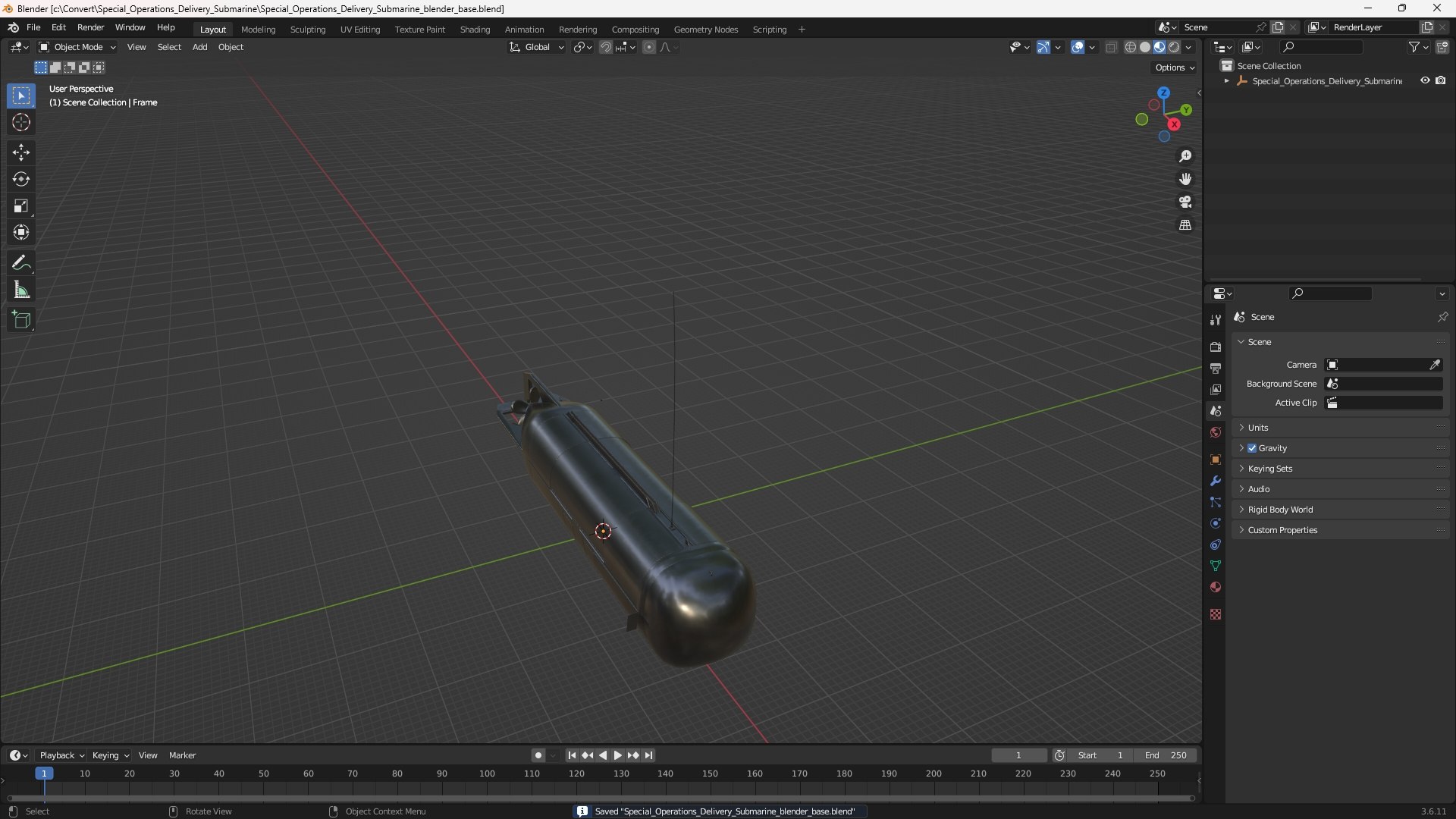Screen dimensions: 1456x819
Task: Toggle proportional editing in header
Action: [x=649, y=47]
